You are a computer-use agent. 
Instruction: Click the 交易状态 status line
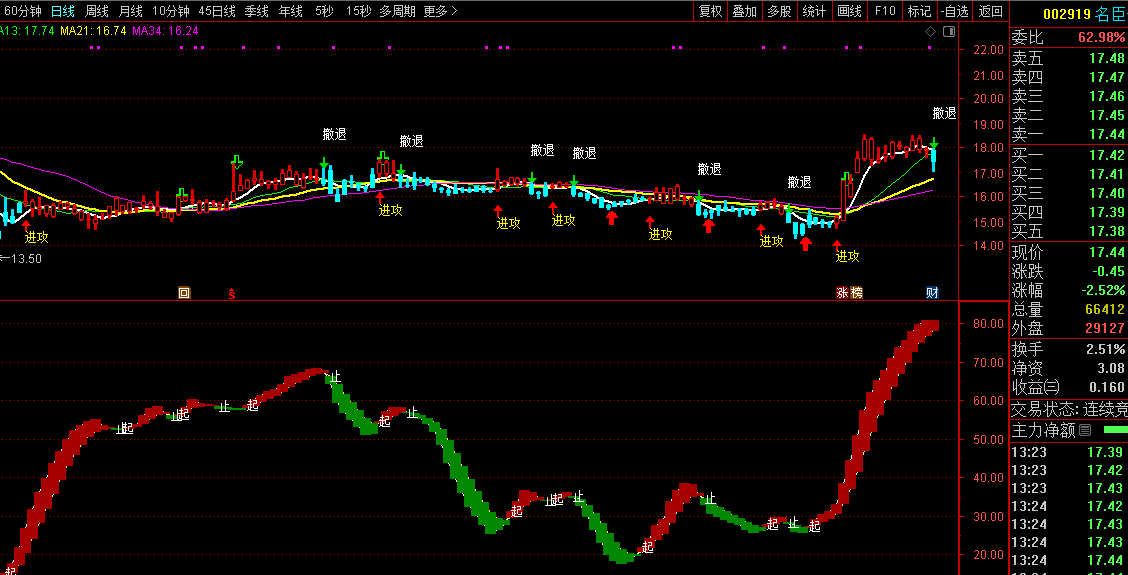(x=1069, y=410)
